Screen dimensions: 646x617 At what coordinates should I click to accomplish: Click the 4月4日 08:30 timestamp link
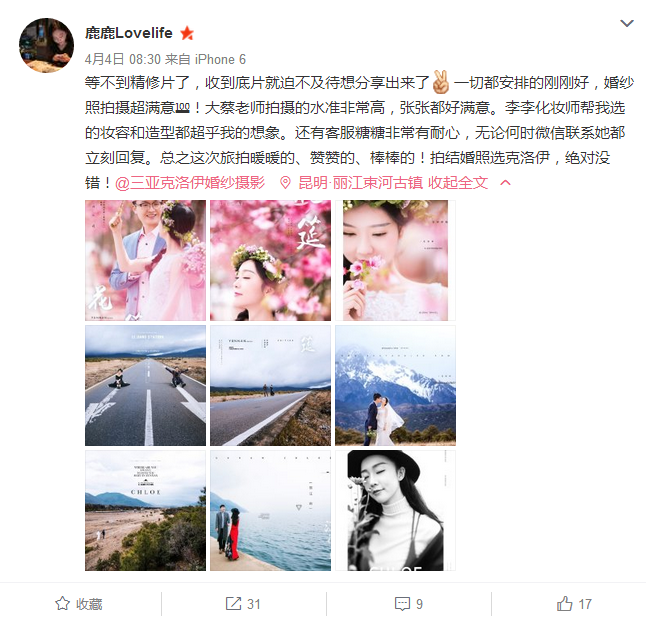pos(123,59)
